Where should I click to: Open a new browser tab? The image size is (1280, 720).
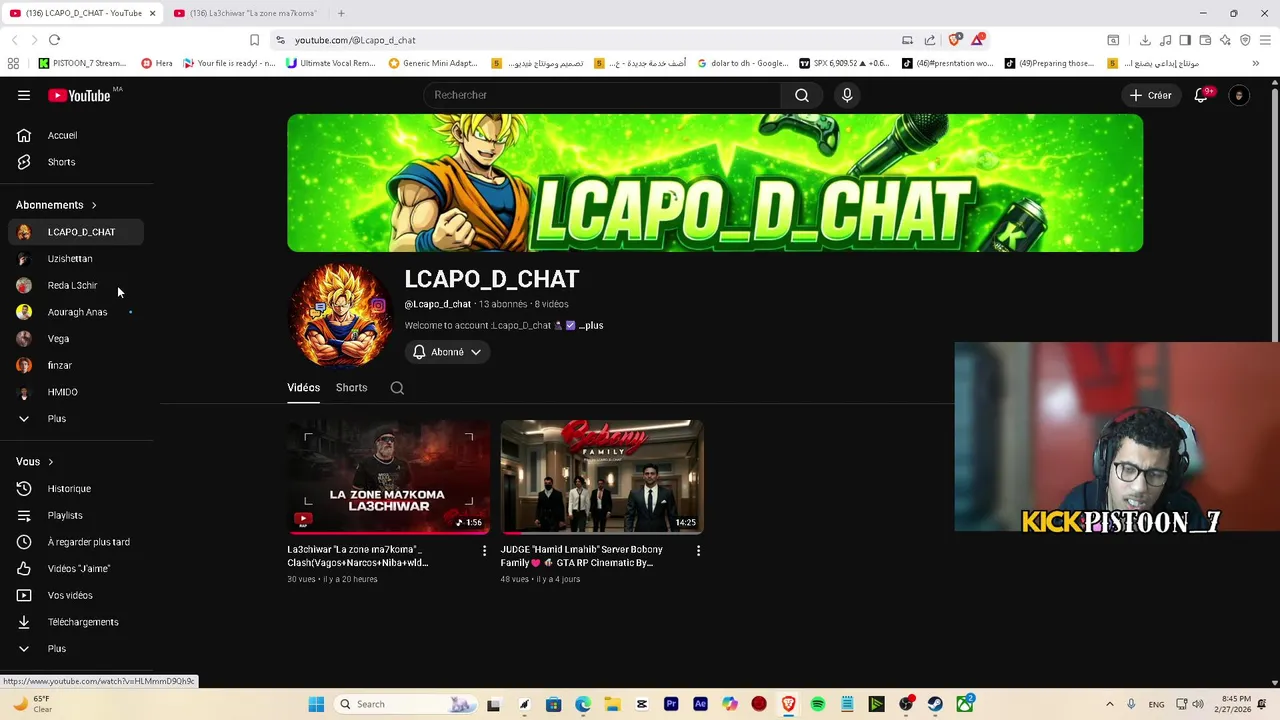[341, 13]
